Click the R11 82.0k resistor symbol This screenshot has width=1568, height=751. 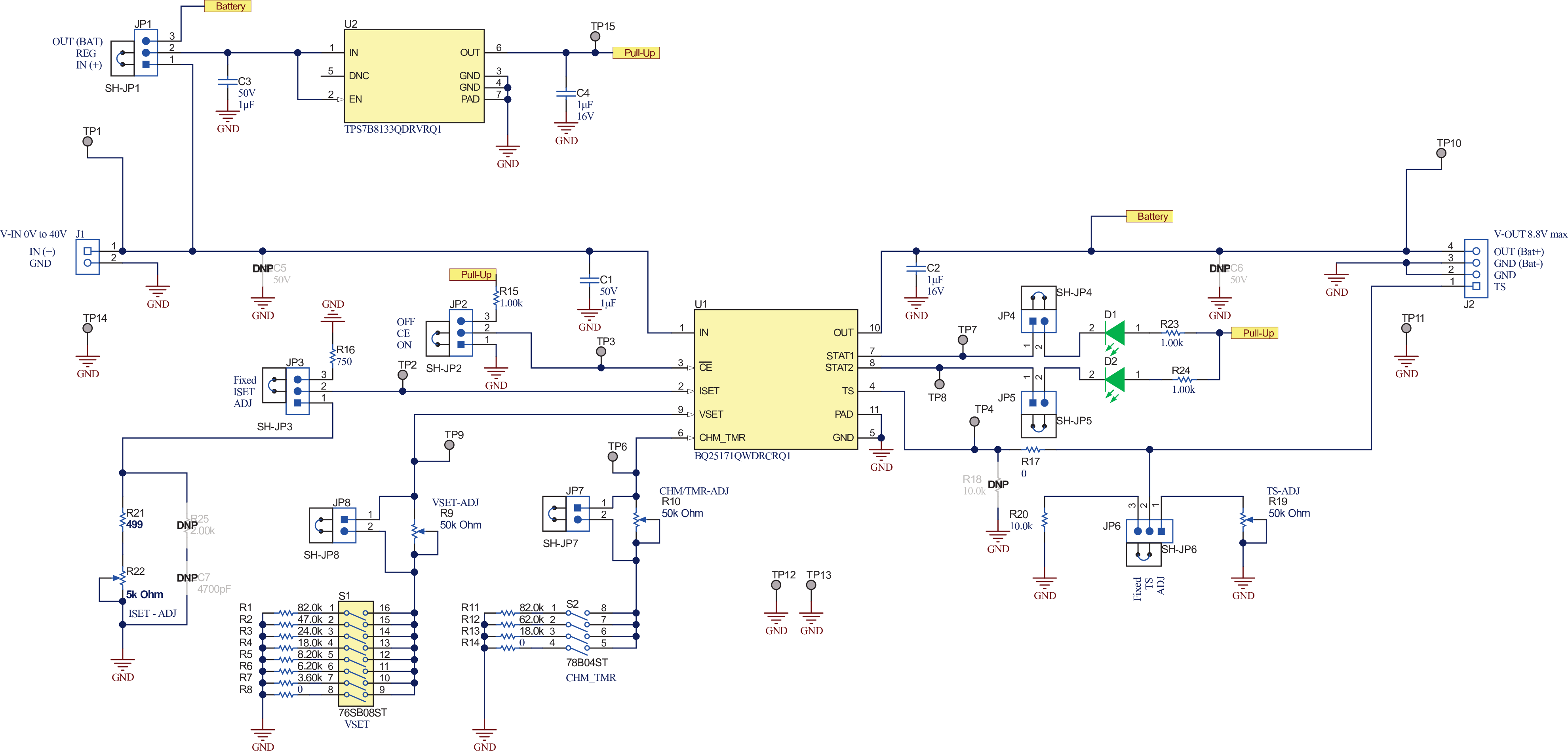click(x=508, y=613)
